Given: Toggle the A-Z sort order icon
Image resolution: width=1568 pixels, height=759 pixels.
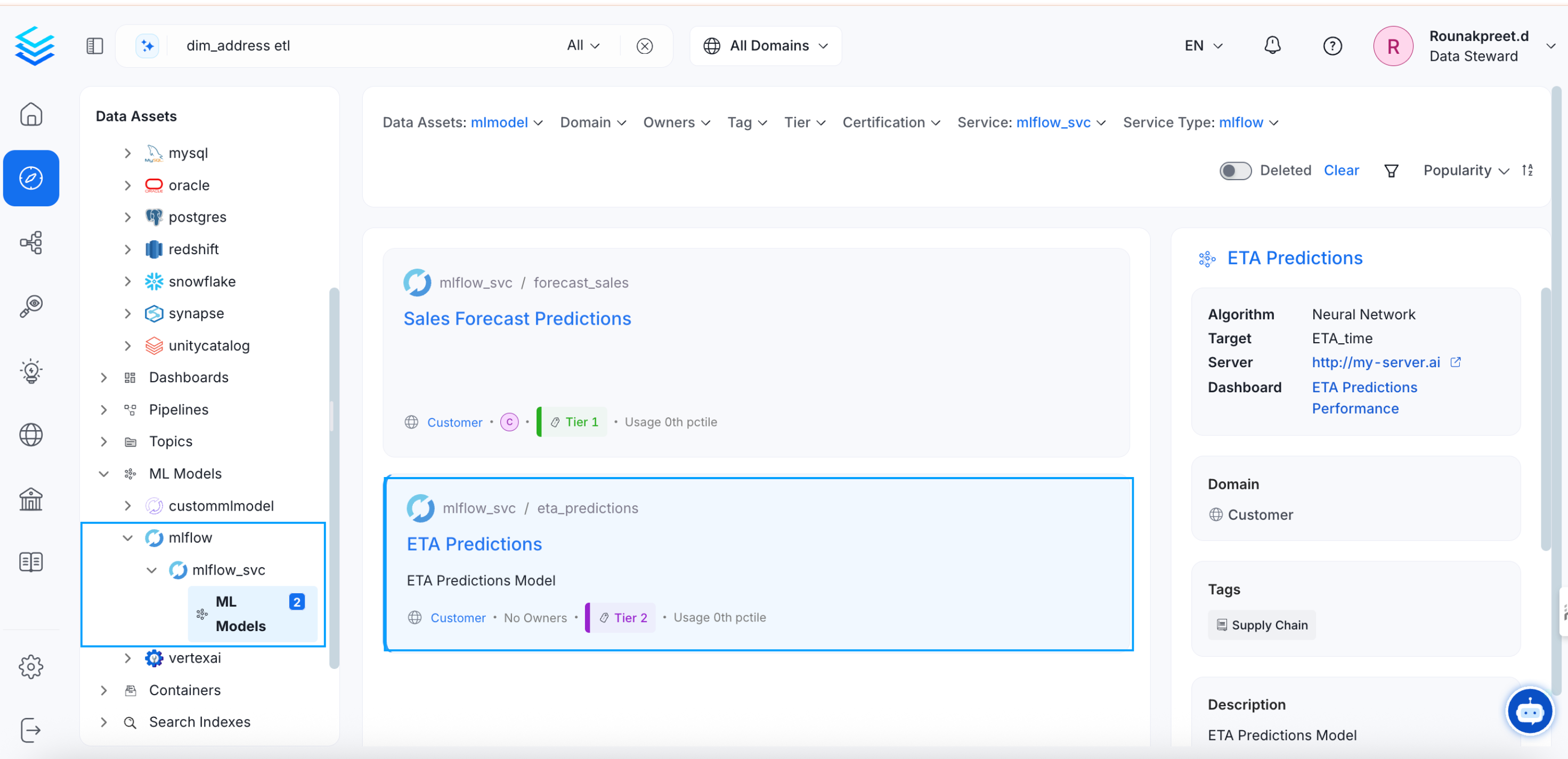Looking at the screenshot, I should click(x=1529, y=170).
